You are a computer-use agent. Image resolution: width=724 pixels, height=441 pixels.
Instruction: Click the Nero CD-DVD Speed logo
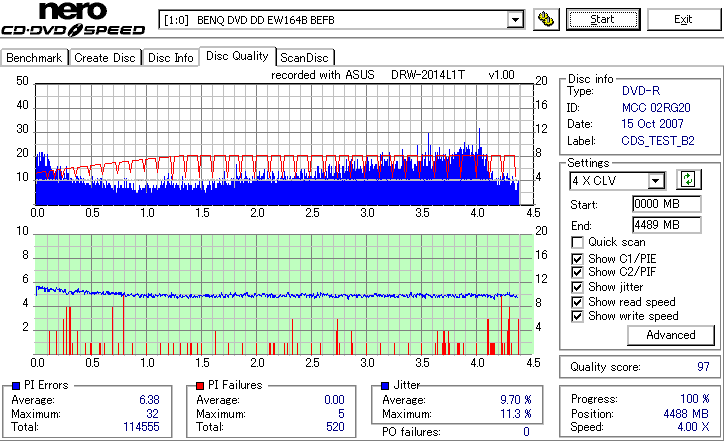coord(73,19)
